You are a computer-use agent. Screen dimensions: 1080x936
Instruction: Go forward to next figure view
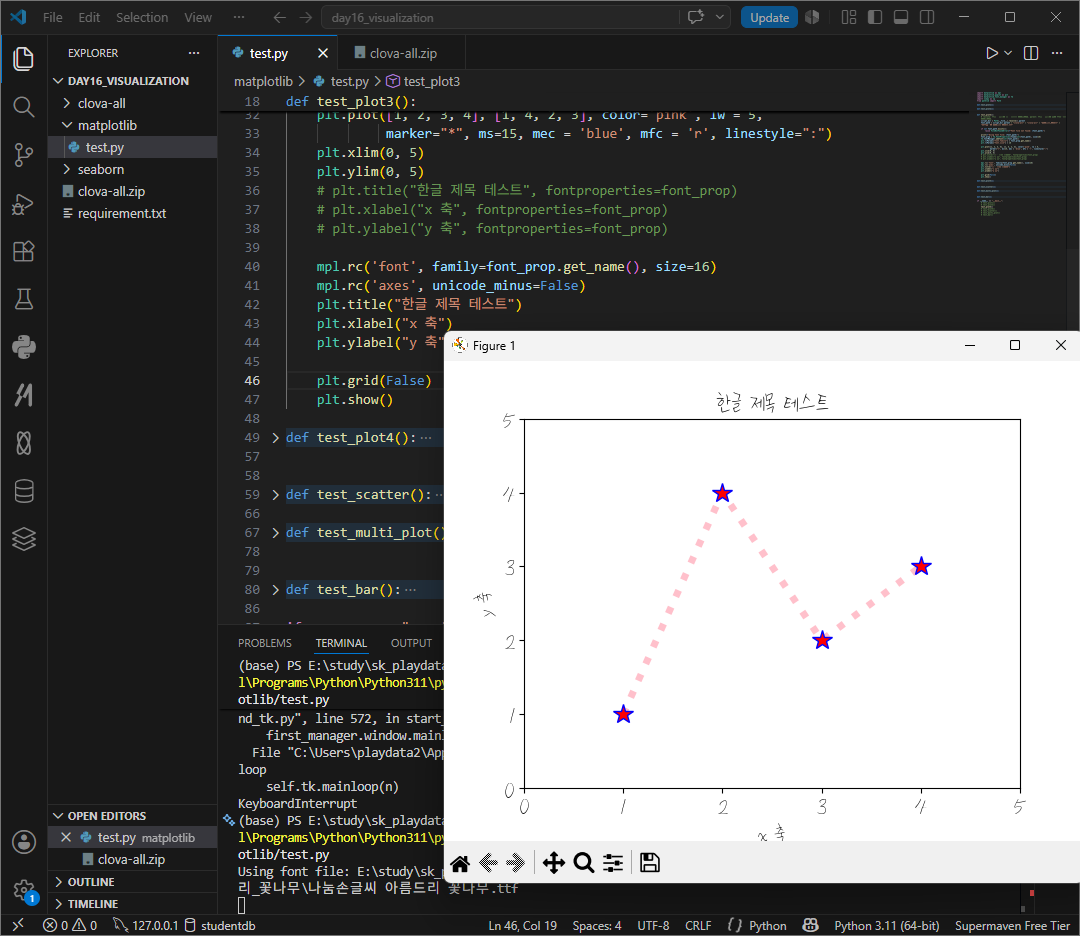coord(515,862)
